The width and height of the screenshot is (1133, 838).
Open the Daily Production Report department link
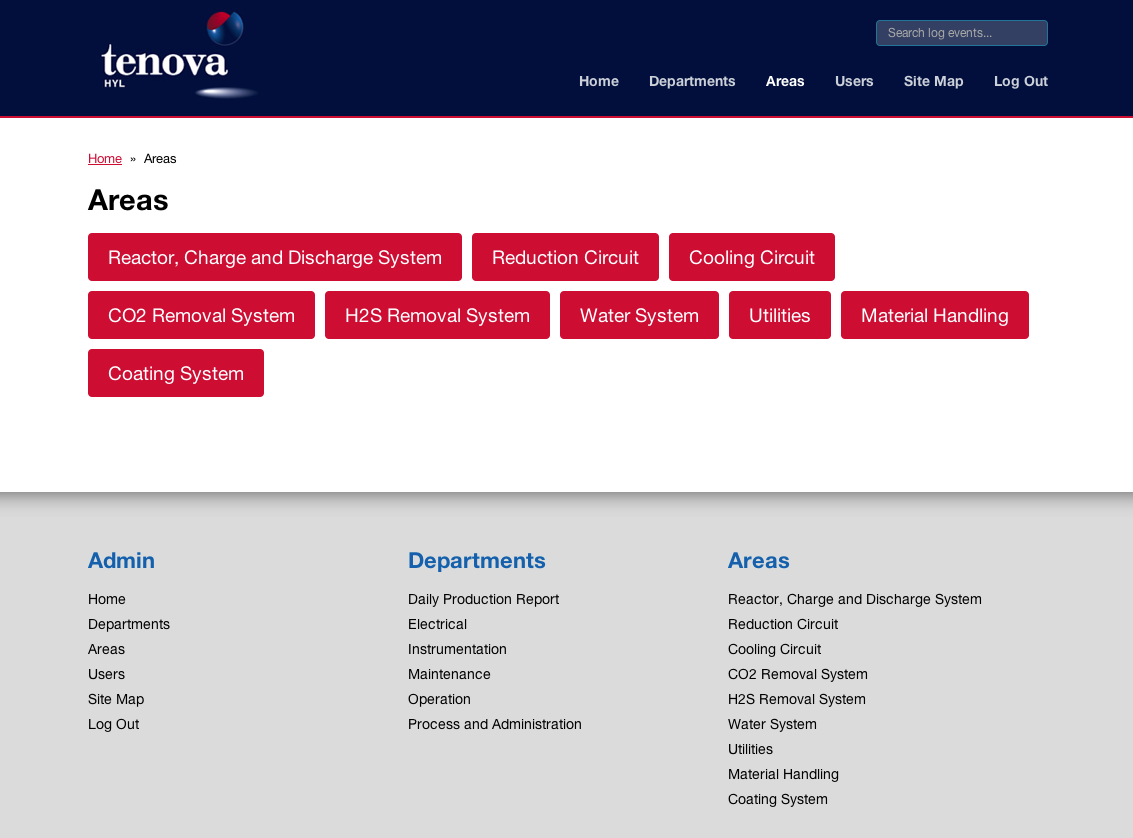(483, 600)
